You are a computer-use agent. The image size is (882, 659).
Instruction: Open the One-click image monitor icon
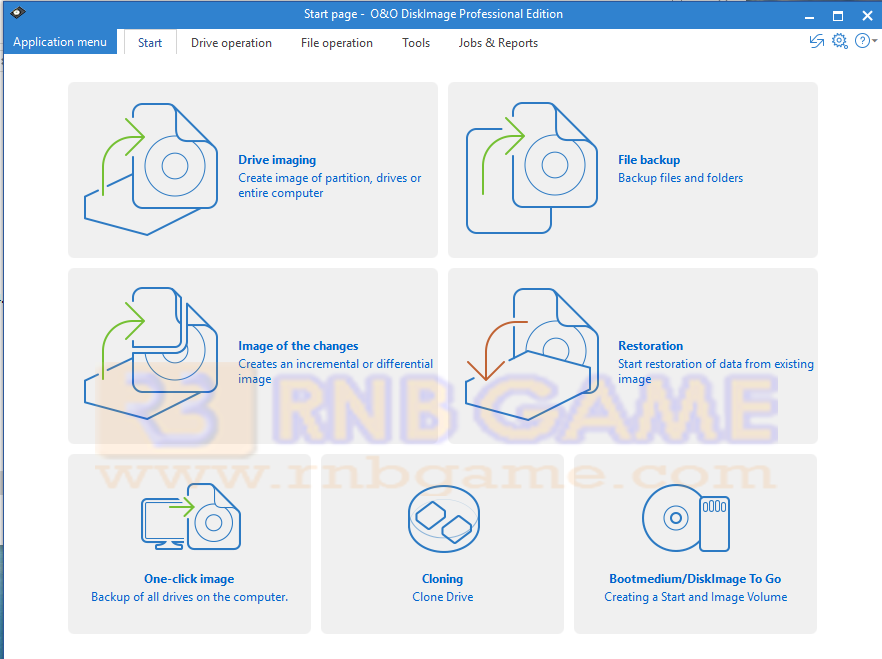tap(191, 517)
